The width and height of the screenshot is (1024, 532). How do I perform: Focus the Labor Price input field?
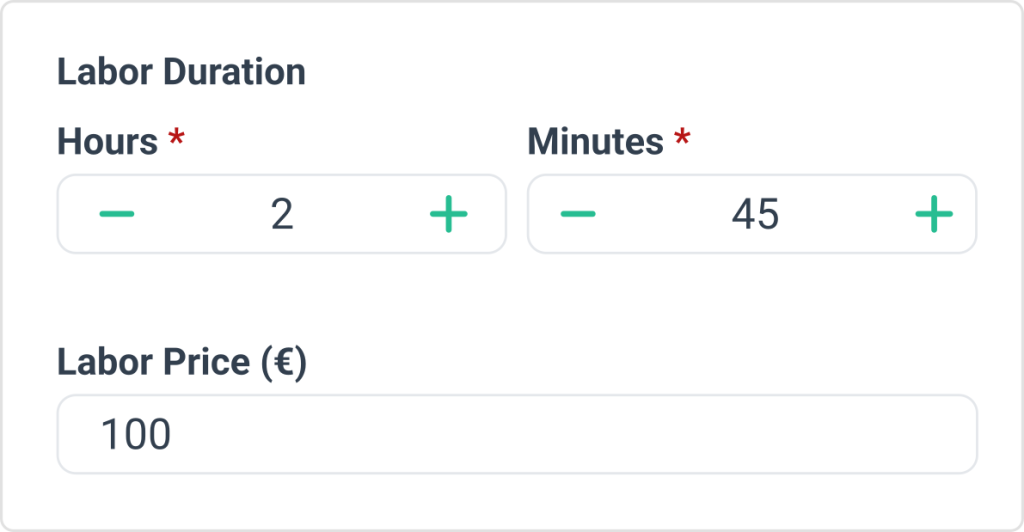point(516,434)
